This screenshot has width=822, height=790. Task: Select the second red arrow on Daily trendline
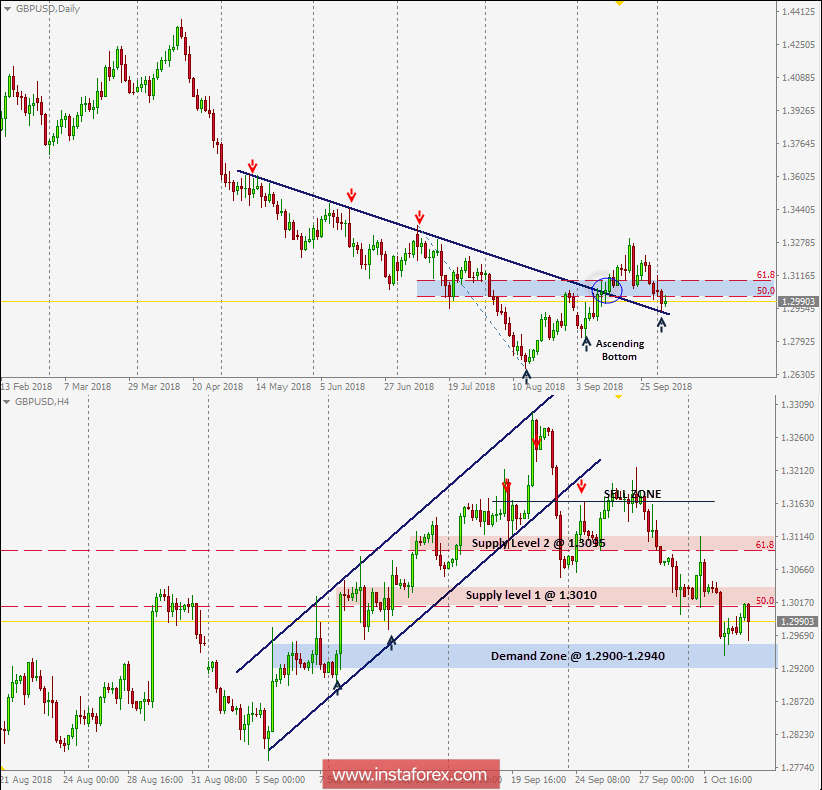point(351,196)
